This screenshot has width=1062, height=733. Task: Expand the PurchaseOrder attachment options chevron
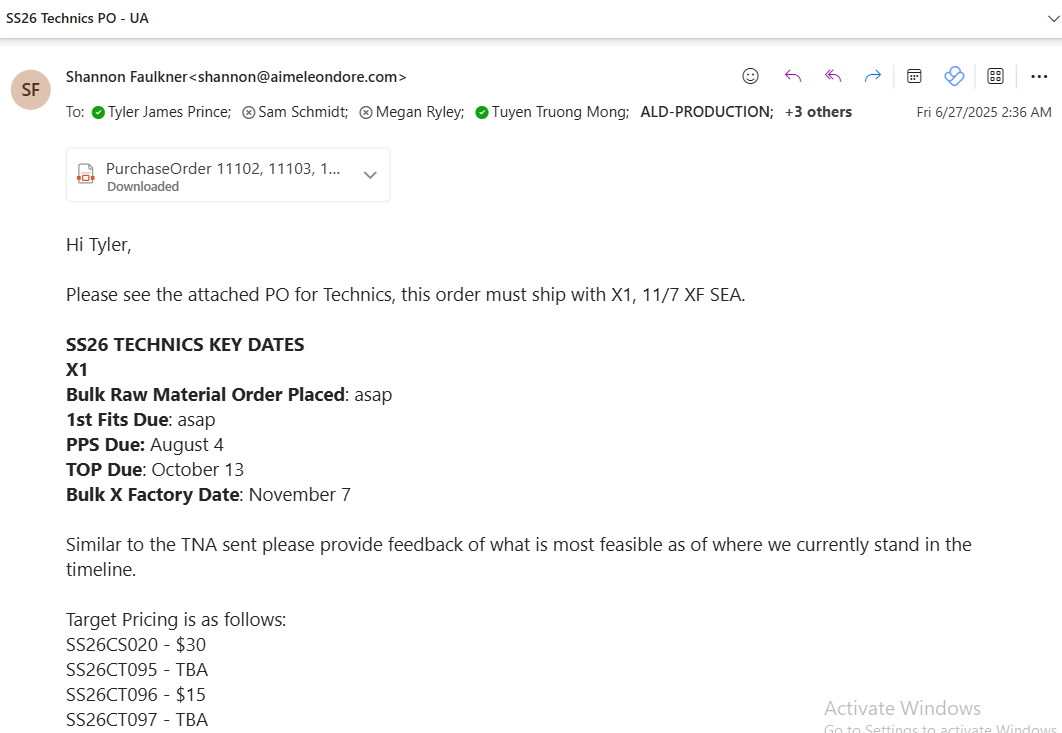(370, 175)
